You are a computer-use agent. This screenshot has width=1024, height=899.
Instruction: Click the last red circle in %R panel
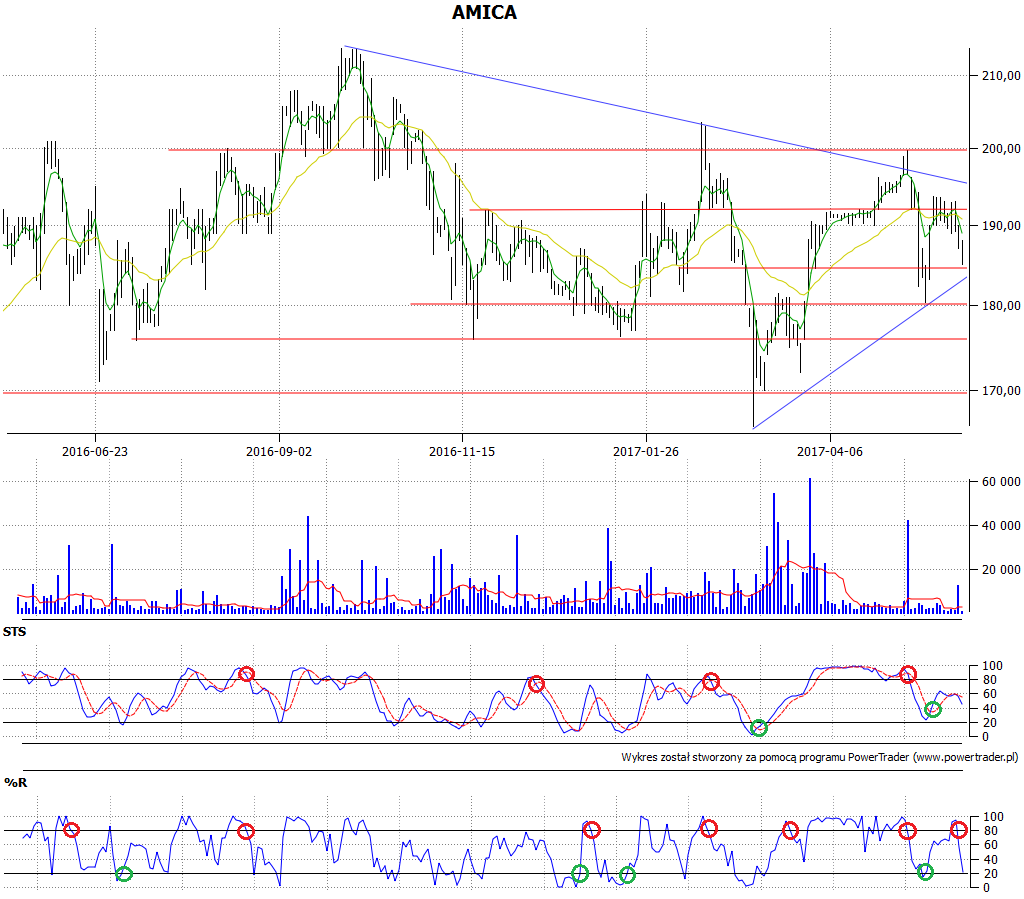click(958, 830)
